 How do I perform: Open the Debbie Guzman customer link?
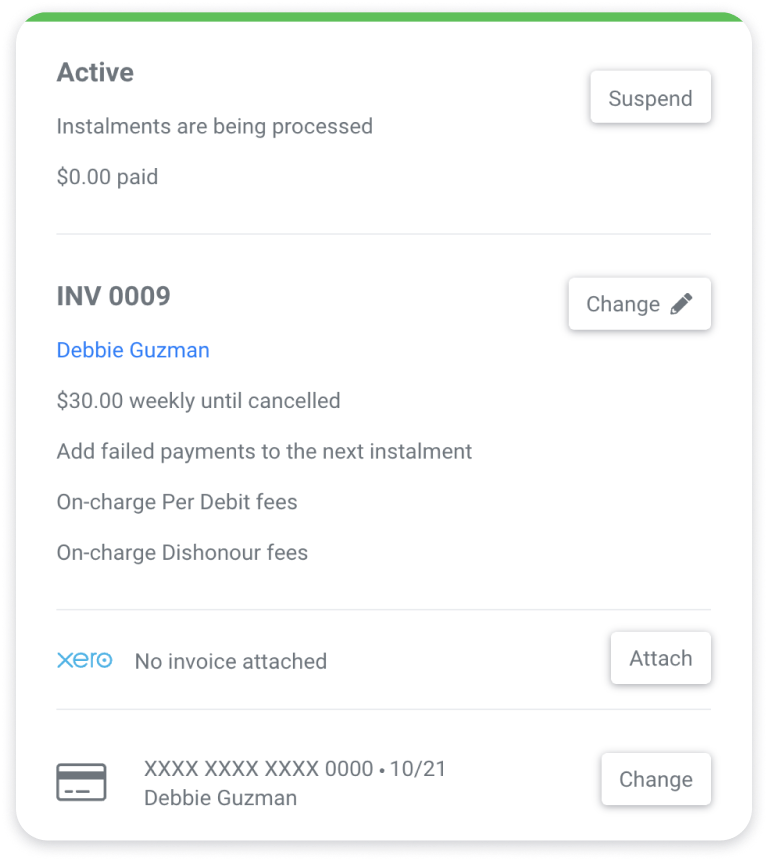click(x=133, y=350)
